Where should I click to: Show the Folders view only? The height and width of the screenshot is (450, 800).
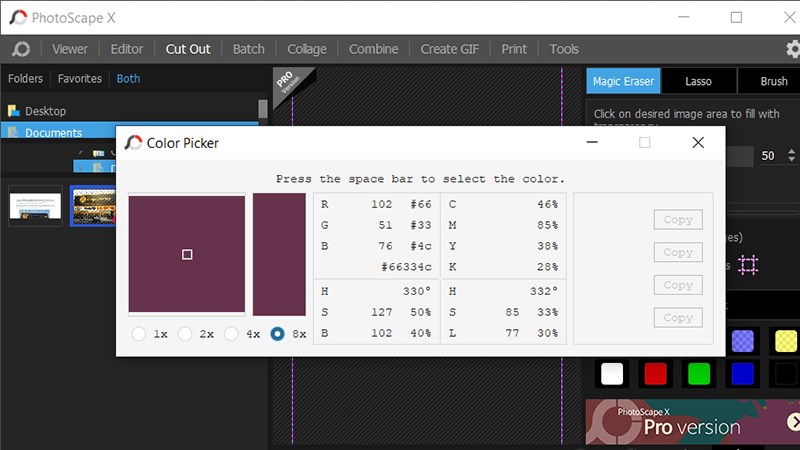click(x=26, y=79)
